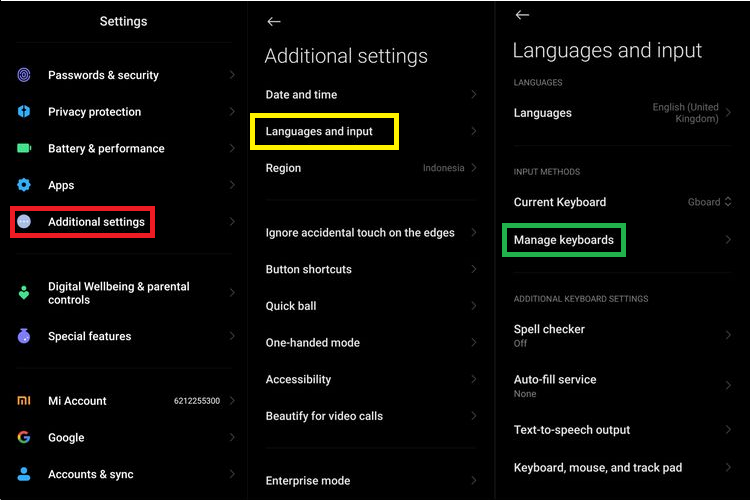
Task: Tap the Google G logo icon
Action: pos(24,437)
